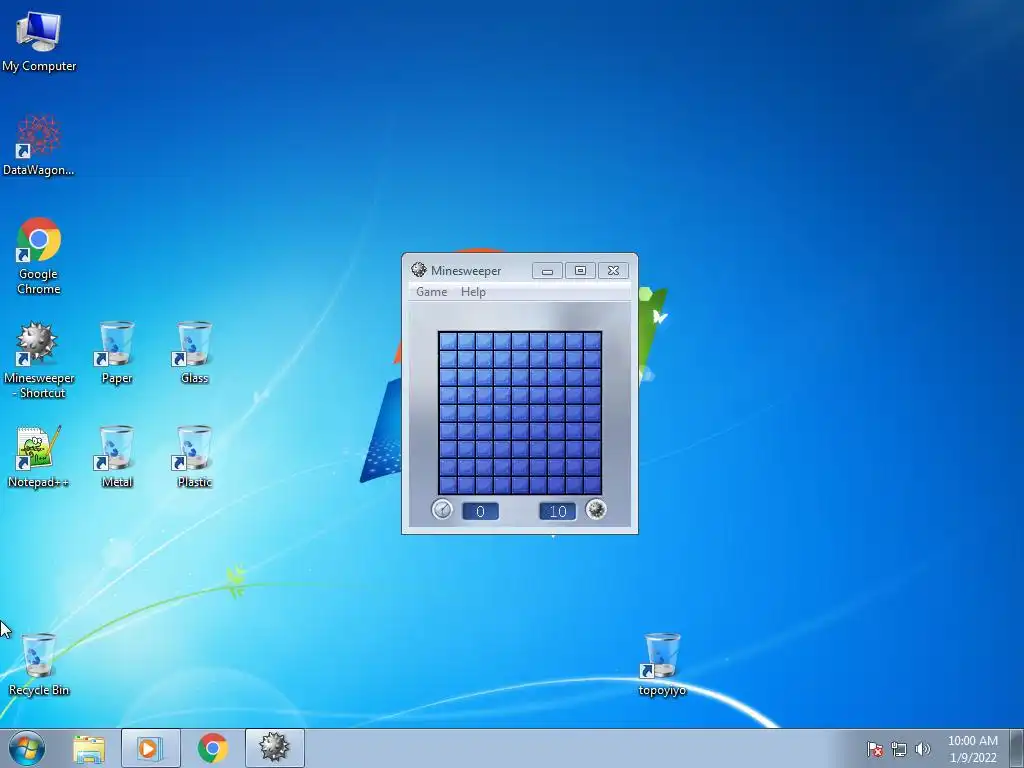The width and height of the screenshot is (1024, 768).
Task: Open Chrome from the taskbar
Action: [x=212, y=748]
